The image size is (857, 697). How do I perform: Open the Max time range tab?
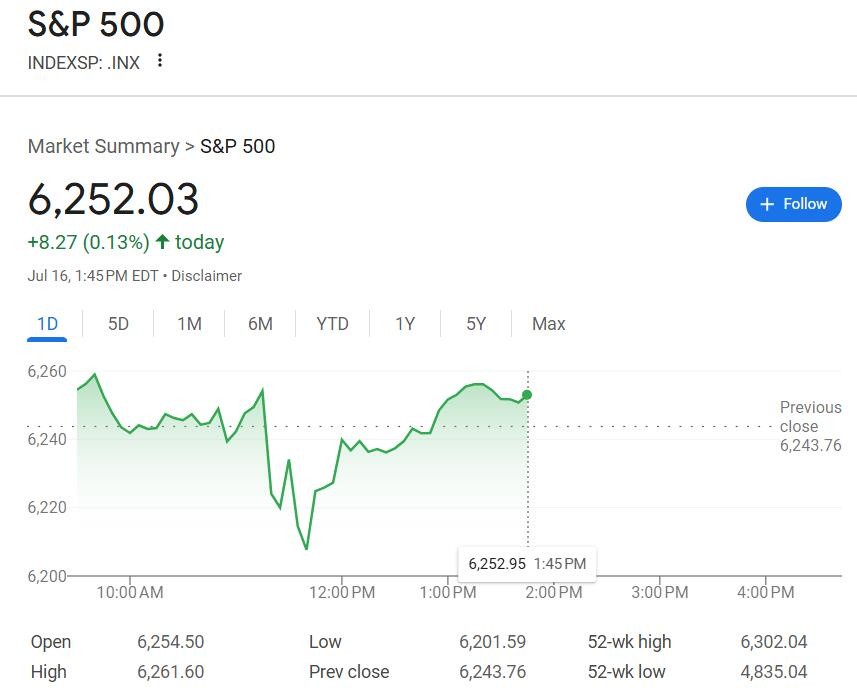pyautogui.click(x=548, y=324)
